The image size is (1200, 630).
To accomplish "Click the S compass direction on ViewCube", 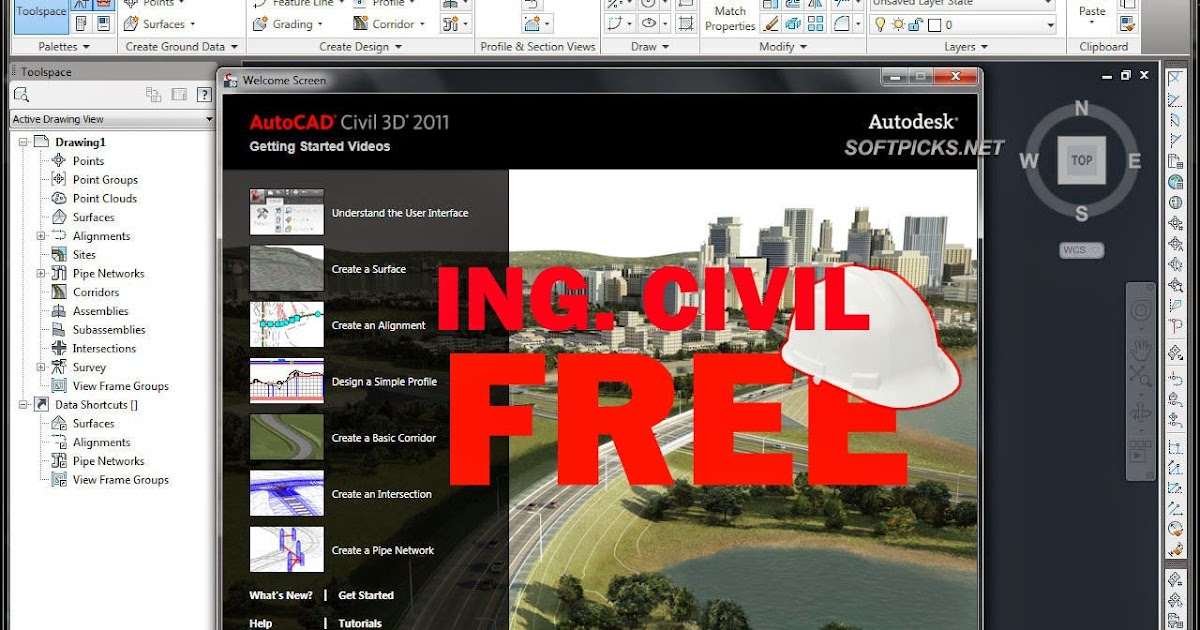I will click(1081, 213).
